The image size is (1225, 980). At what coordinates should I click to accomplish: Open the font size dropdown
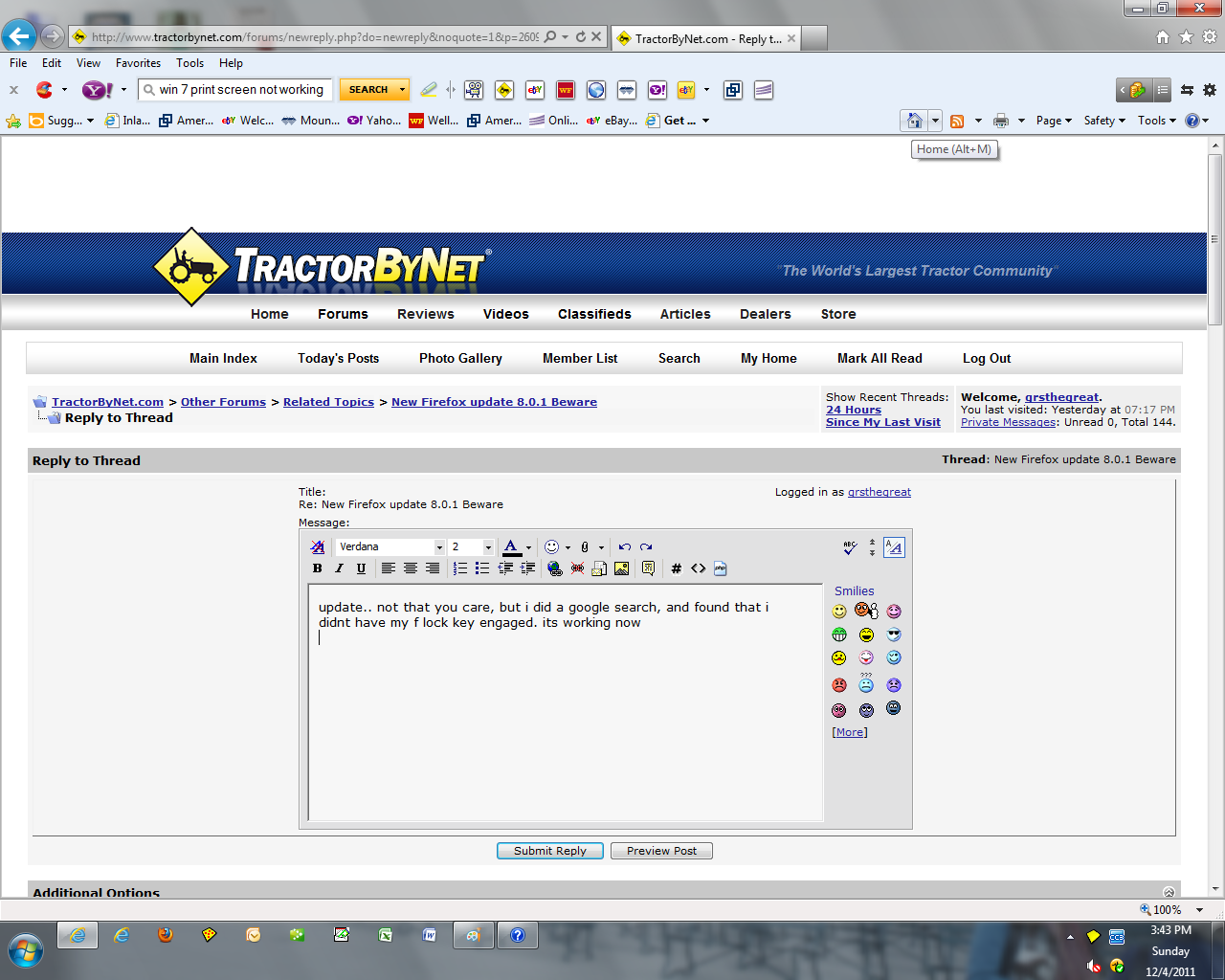click(x=488, y=547)
